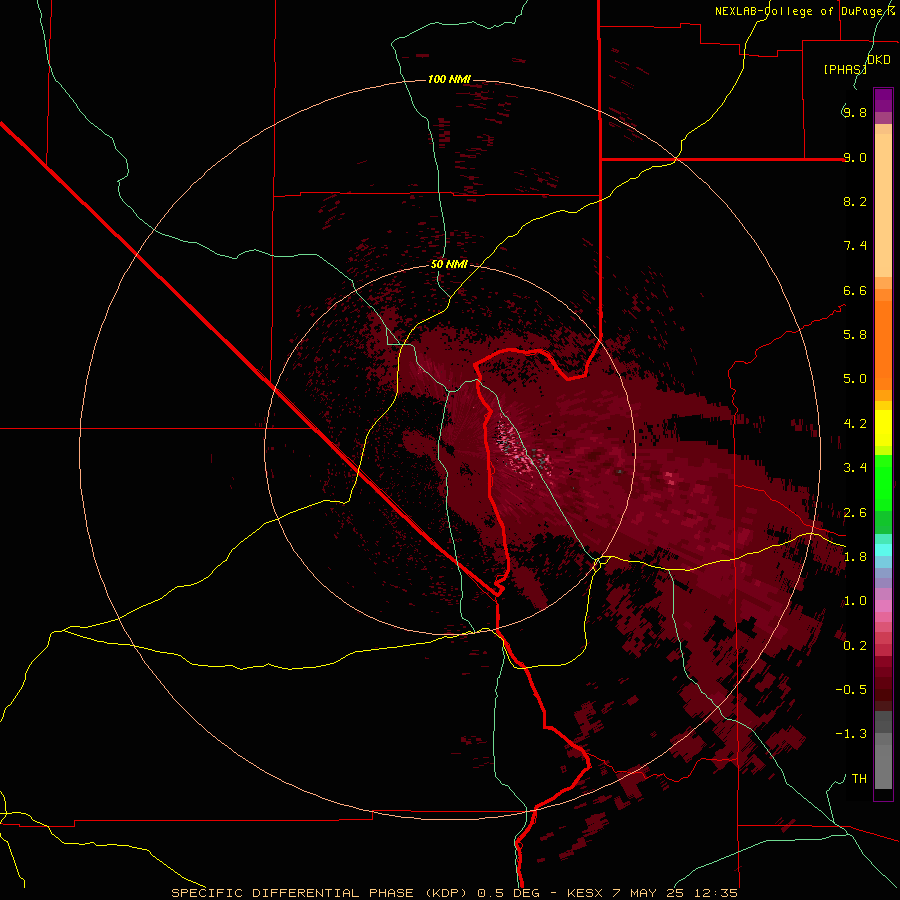Image resolution: width=900 pixels, height=900 pixels.
Task: Click the 50 NMI range ring label
Action: (449, 264)
